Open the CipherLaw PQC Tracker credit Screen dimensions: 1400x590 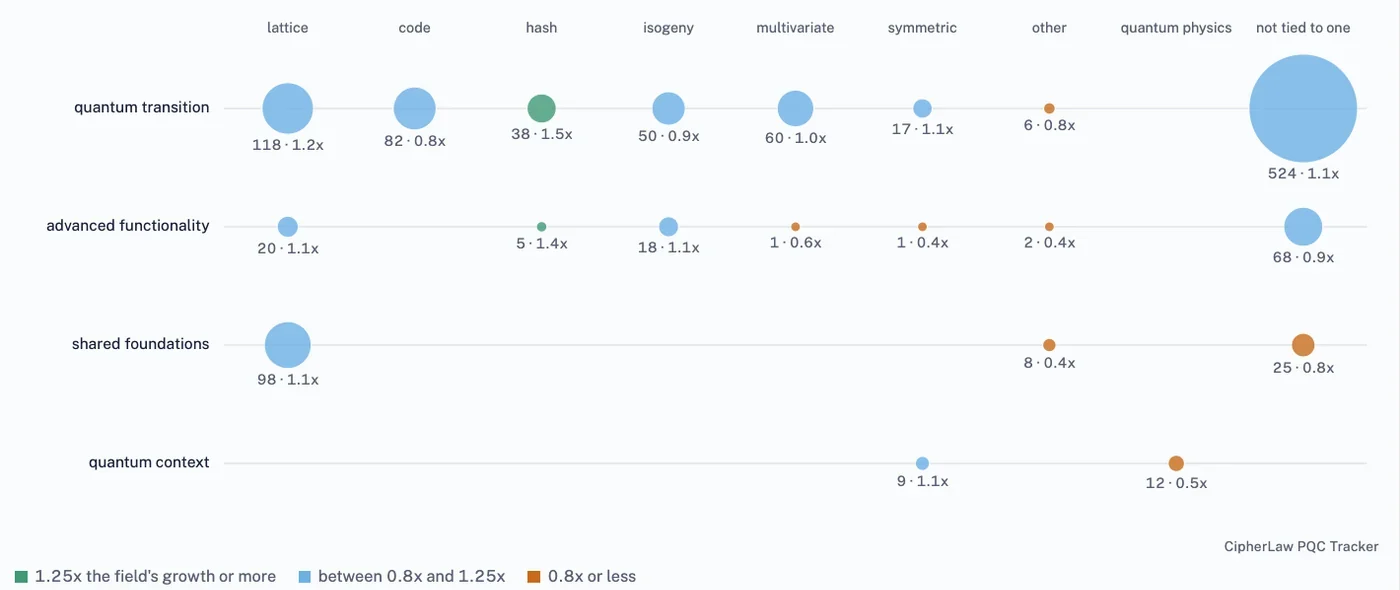[1301, 547]
